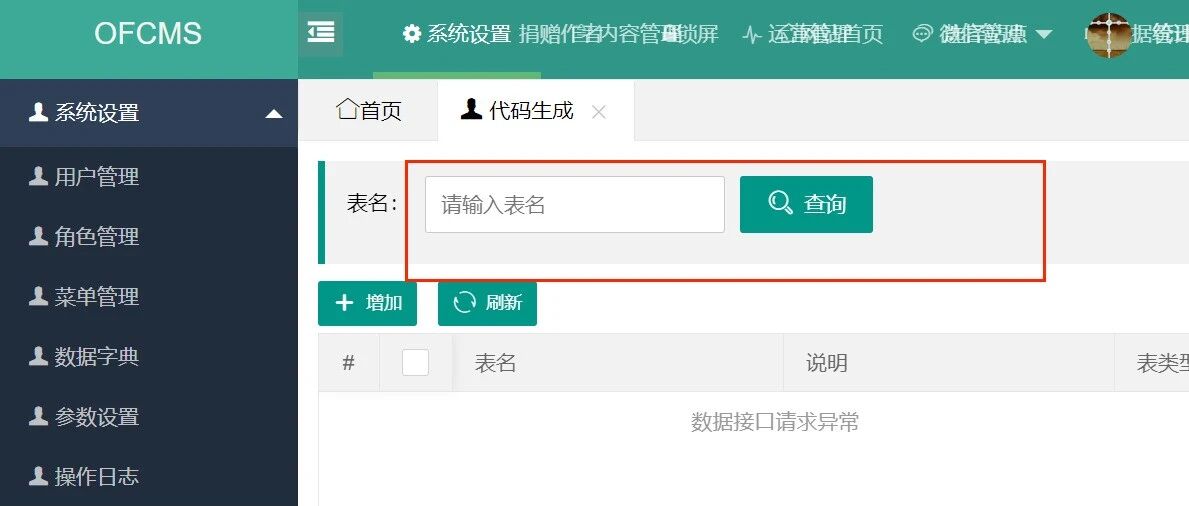This screenshot has width=1189, height=506.
Task: Click the # column header
Action: click(349, 363)
